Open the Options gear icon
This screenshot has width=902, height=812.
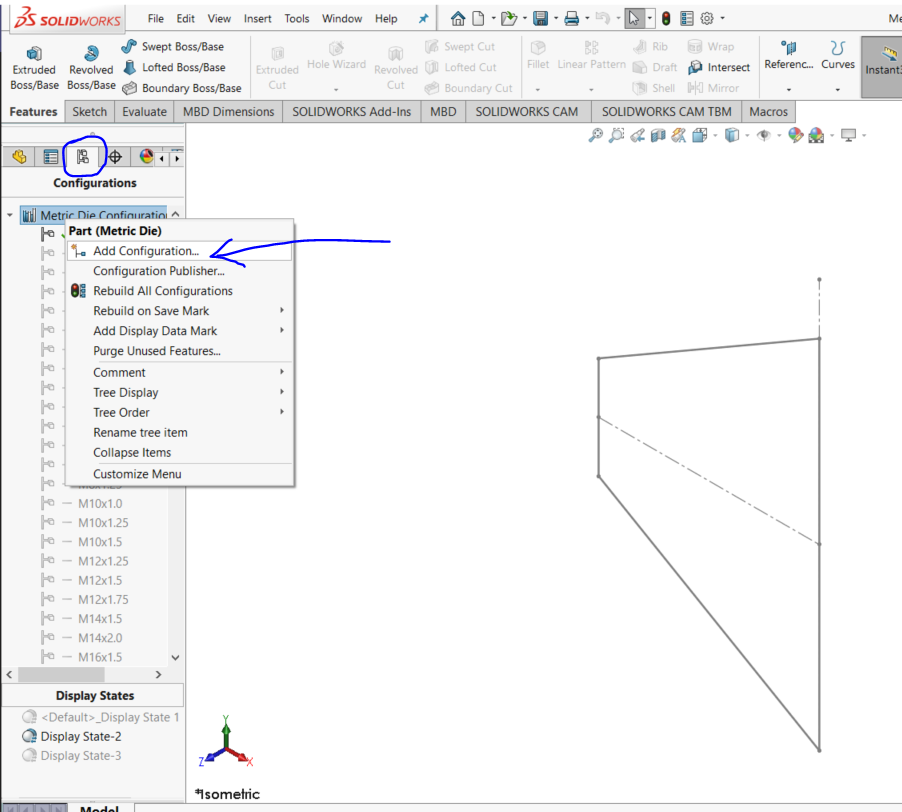point(707,18)
